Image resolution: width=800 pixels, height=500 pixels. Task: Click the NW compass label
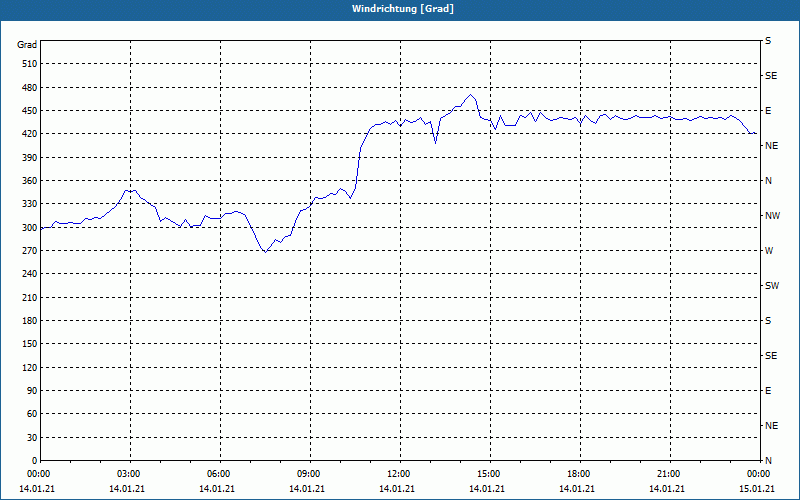pos(772,216)
